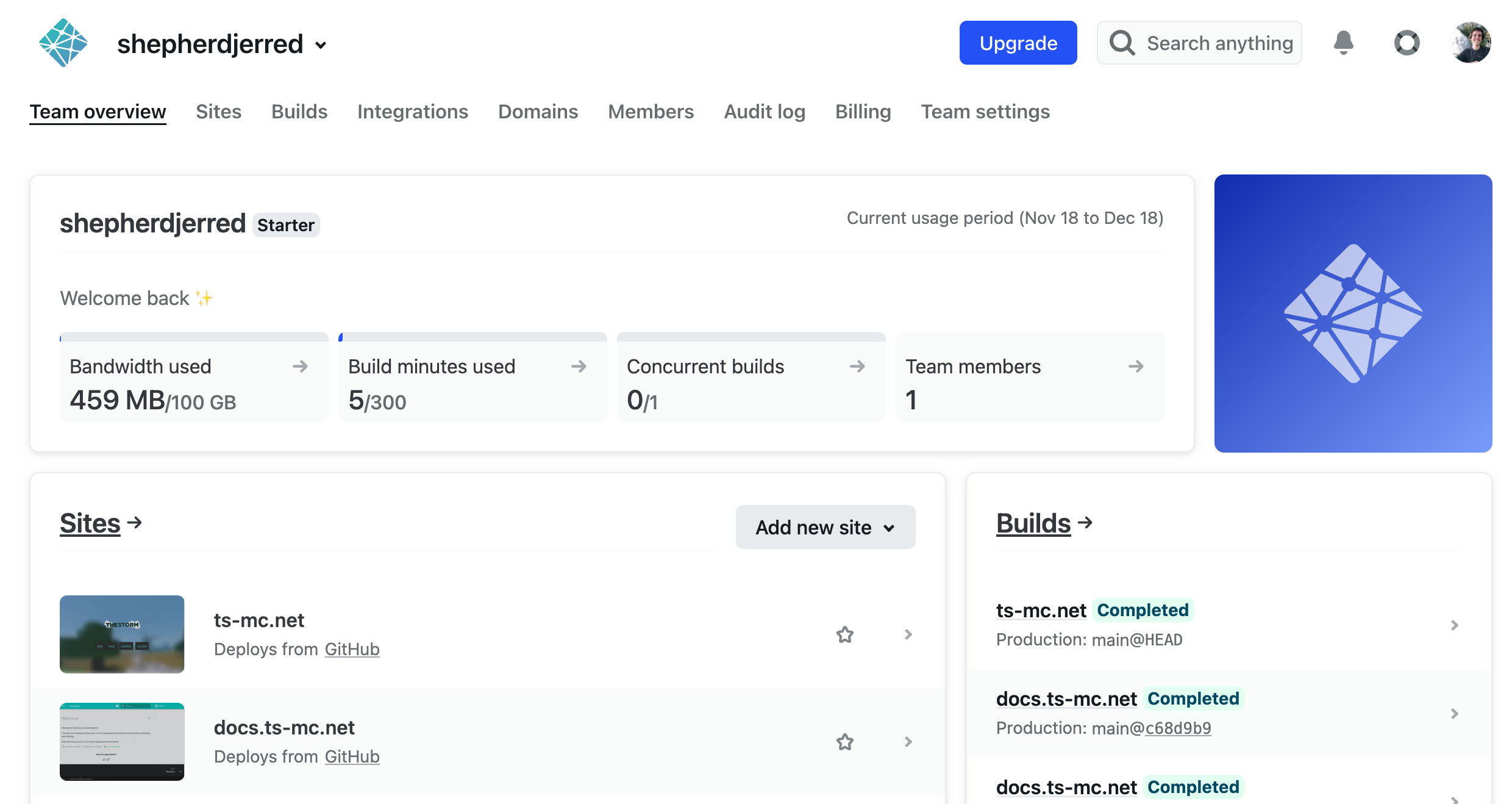Expand the shepherdjerred team switcher dropdown
The width and height of the screenshot is (1512, 804).
tap(321, 45)
